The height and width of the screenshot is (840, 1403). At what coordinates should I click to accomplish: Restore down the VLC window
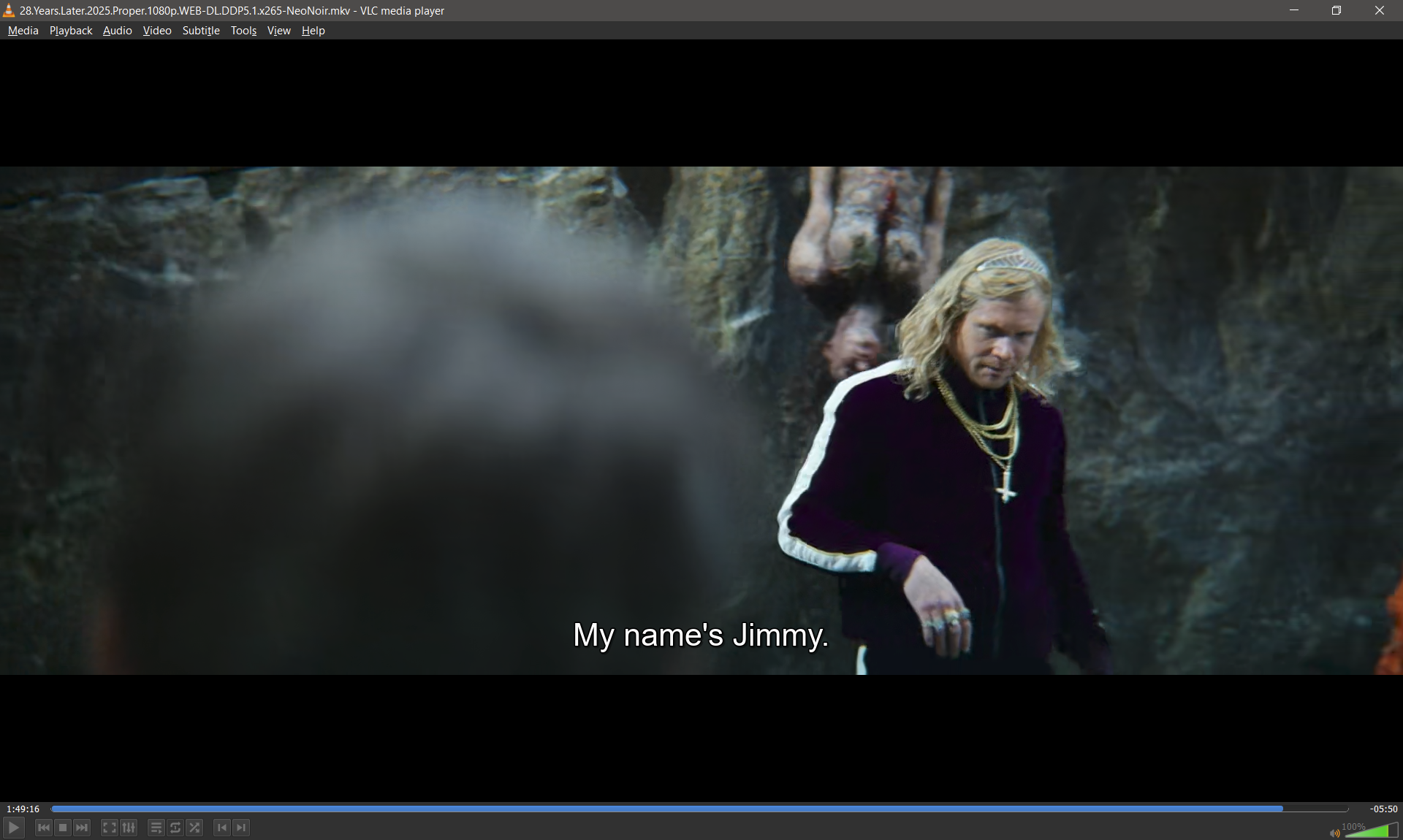point(1337,10)
